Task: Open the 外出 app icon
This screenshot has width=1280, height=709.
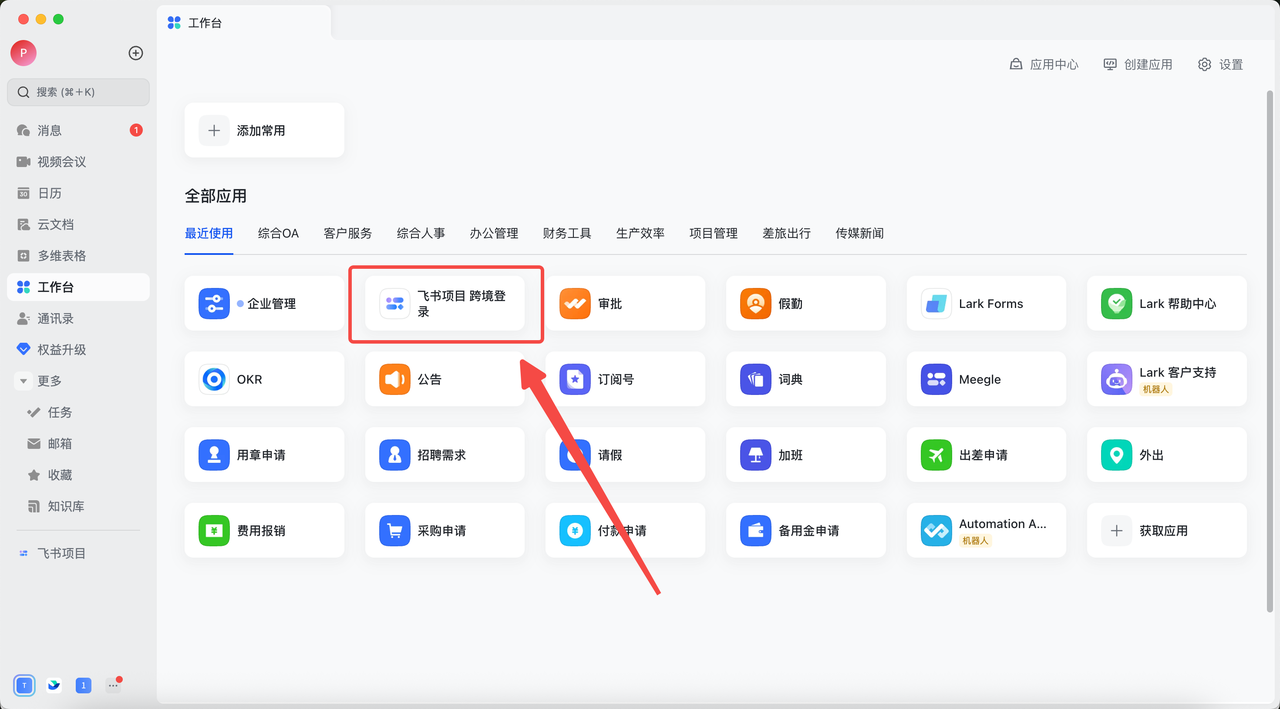Action: pyautogui.click(x=1117, y=455)
